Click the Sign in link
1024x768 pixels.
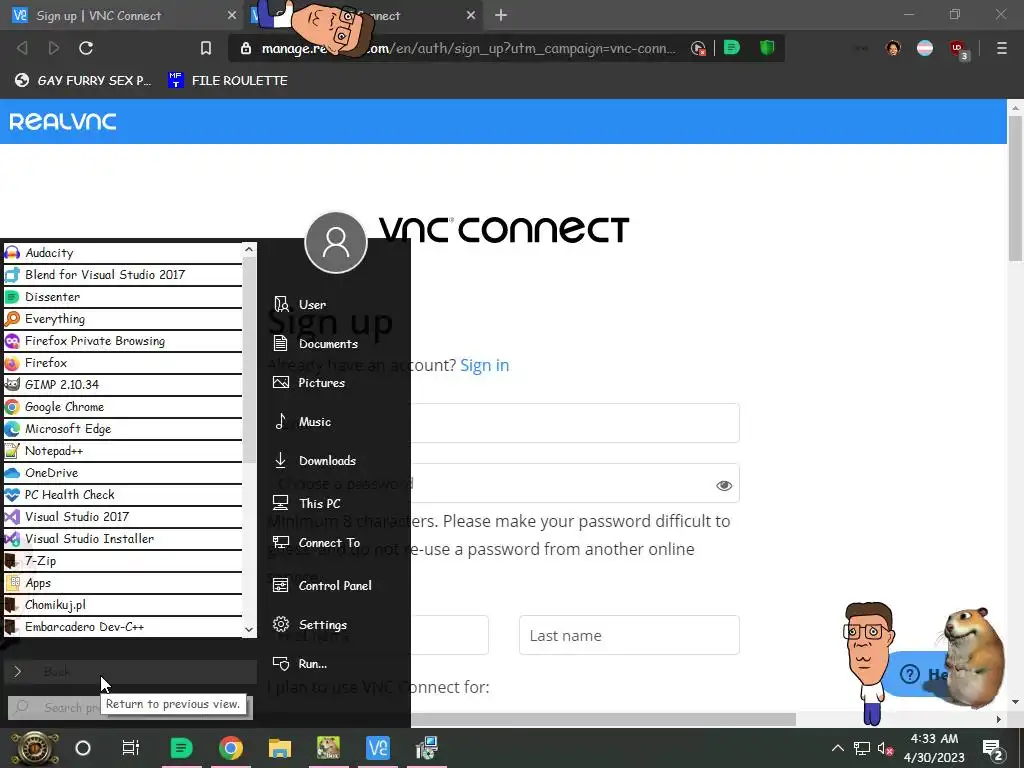coord(485,365)
